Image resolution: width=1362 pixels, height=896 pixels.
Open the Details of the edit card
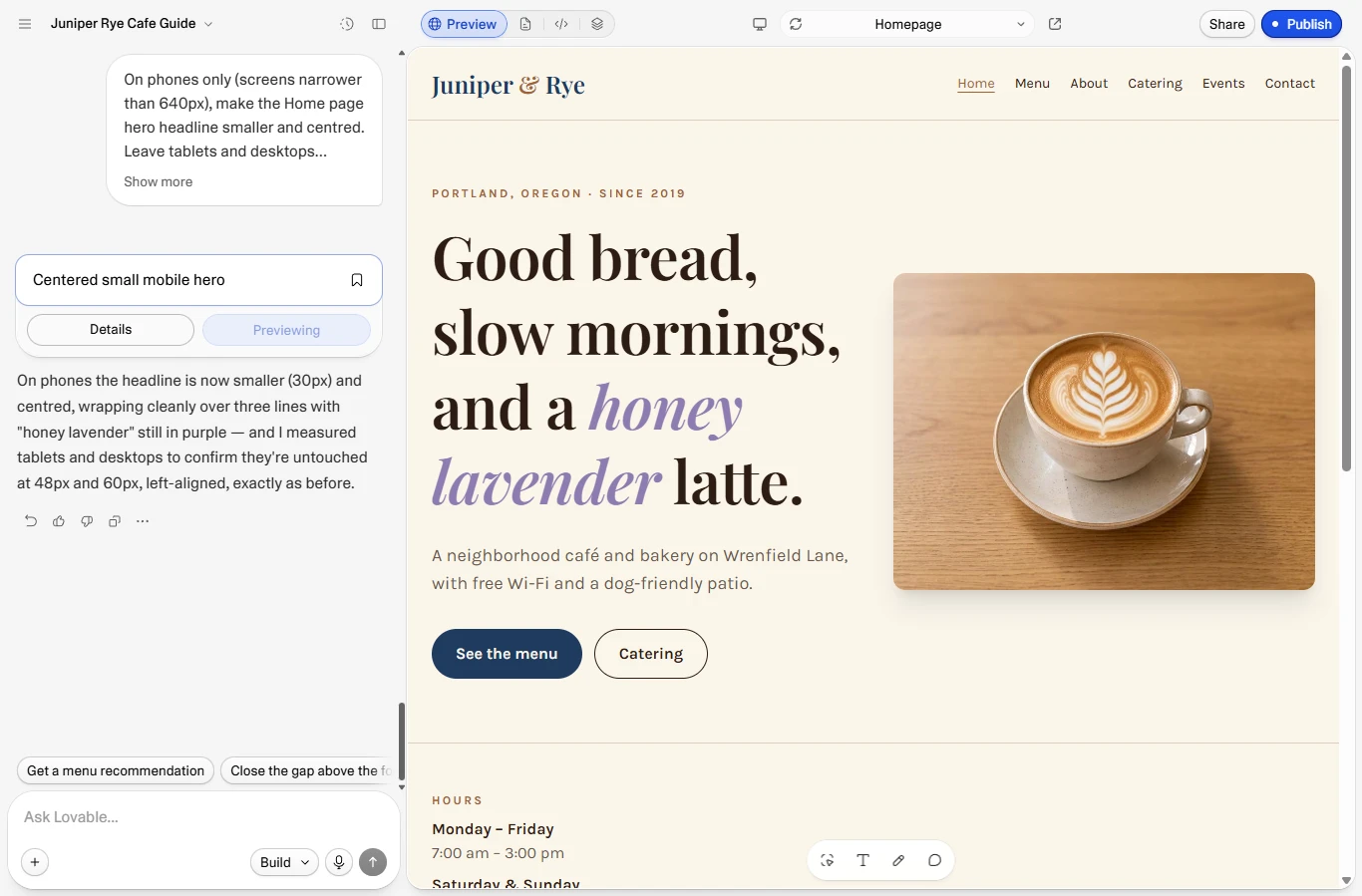(111, 330)
